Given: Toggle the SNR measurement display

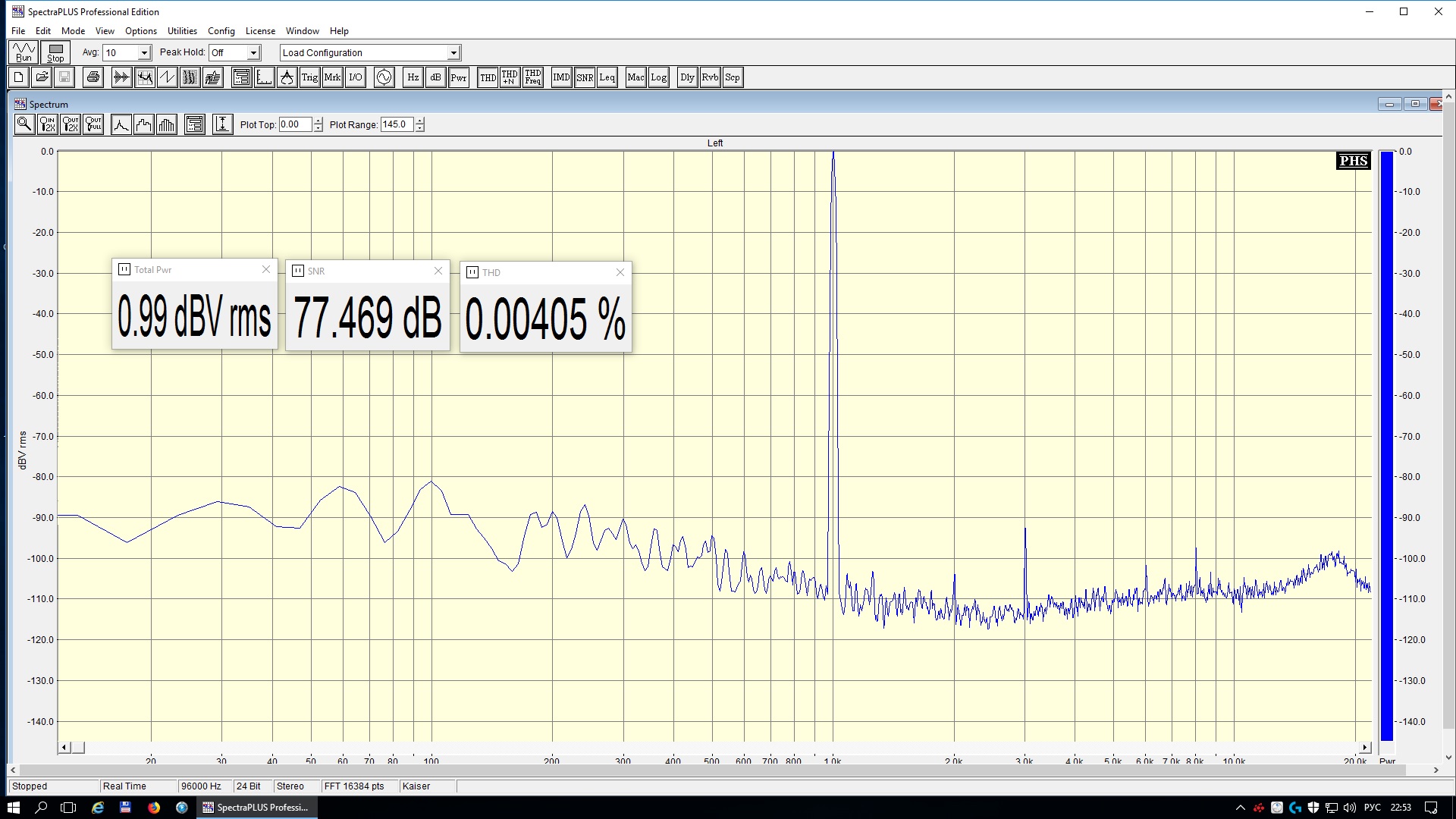Looking at the screenshot, I should point(585,77).
